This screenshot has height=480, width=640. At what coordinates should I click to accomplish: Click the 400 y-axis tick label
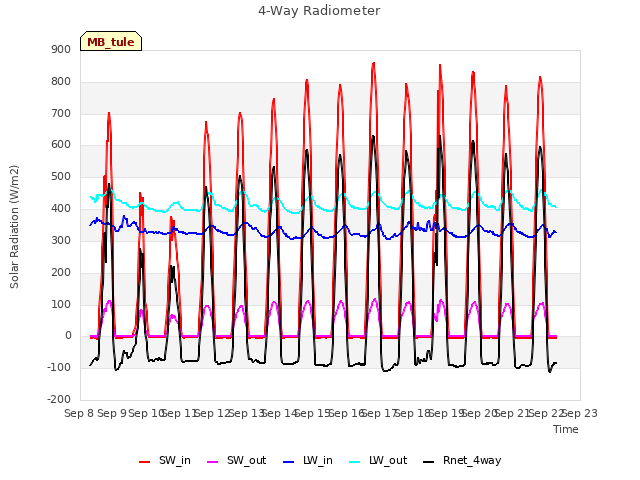61,209
